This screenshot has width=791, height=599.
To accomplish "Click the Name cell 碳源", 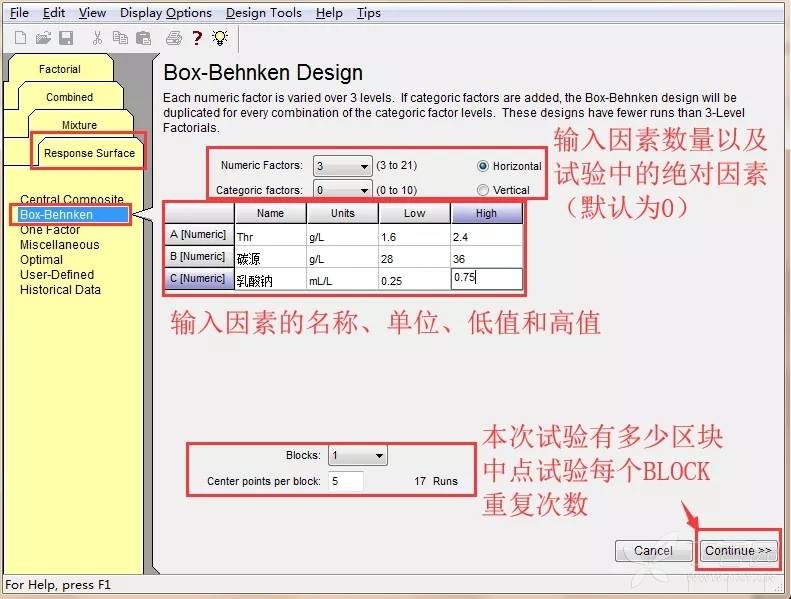I will [270, 258].
